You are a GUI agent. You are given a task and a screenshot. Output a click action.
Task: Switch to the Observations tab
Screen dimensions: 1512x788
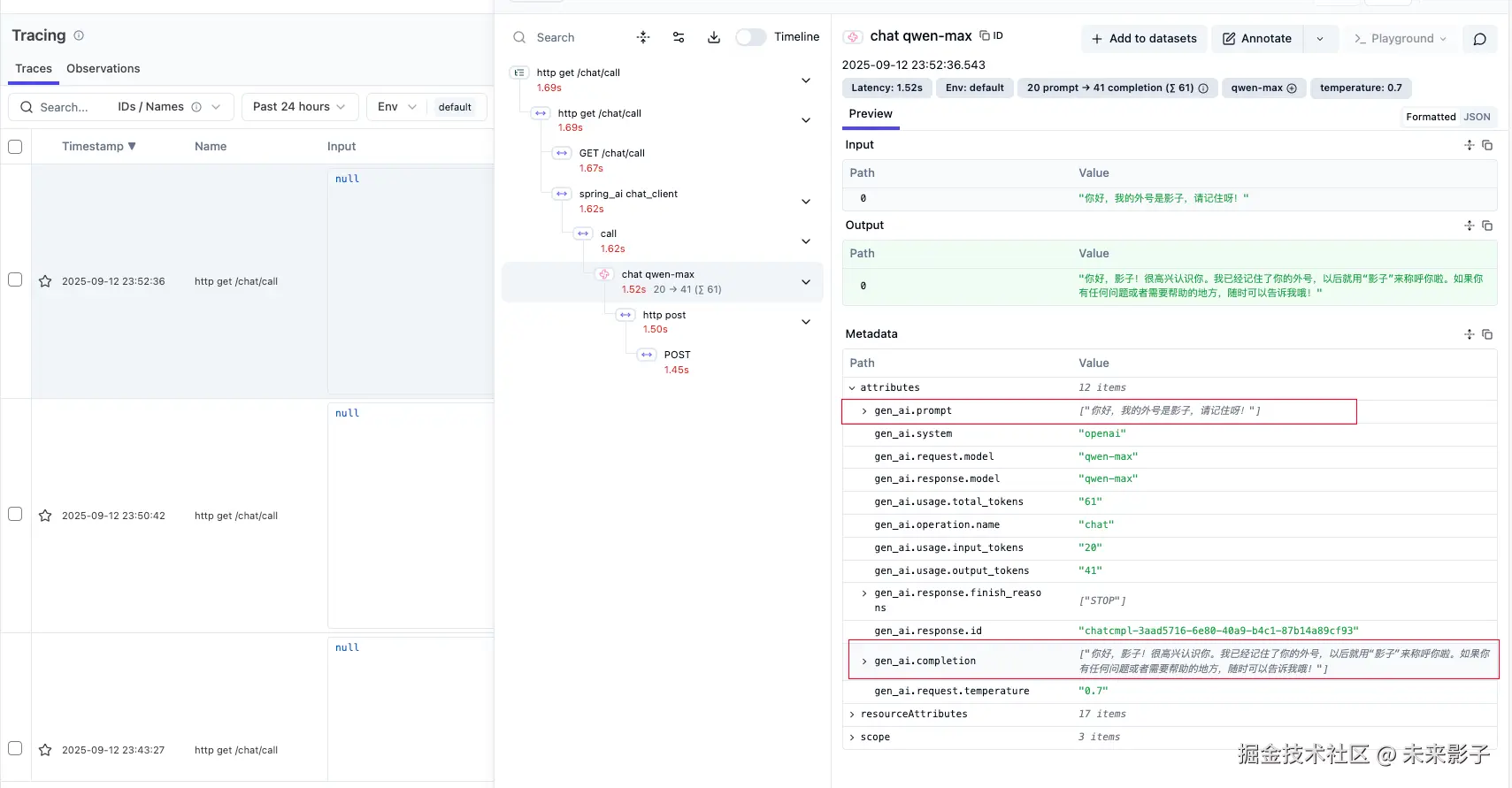(103, 69)
